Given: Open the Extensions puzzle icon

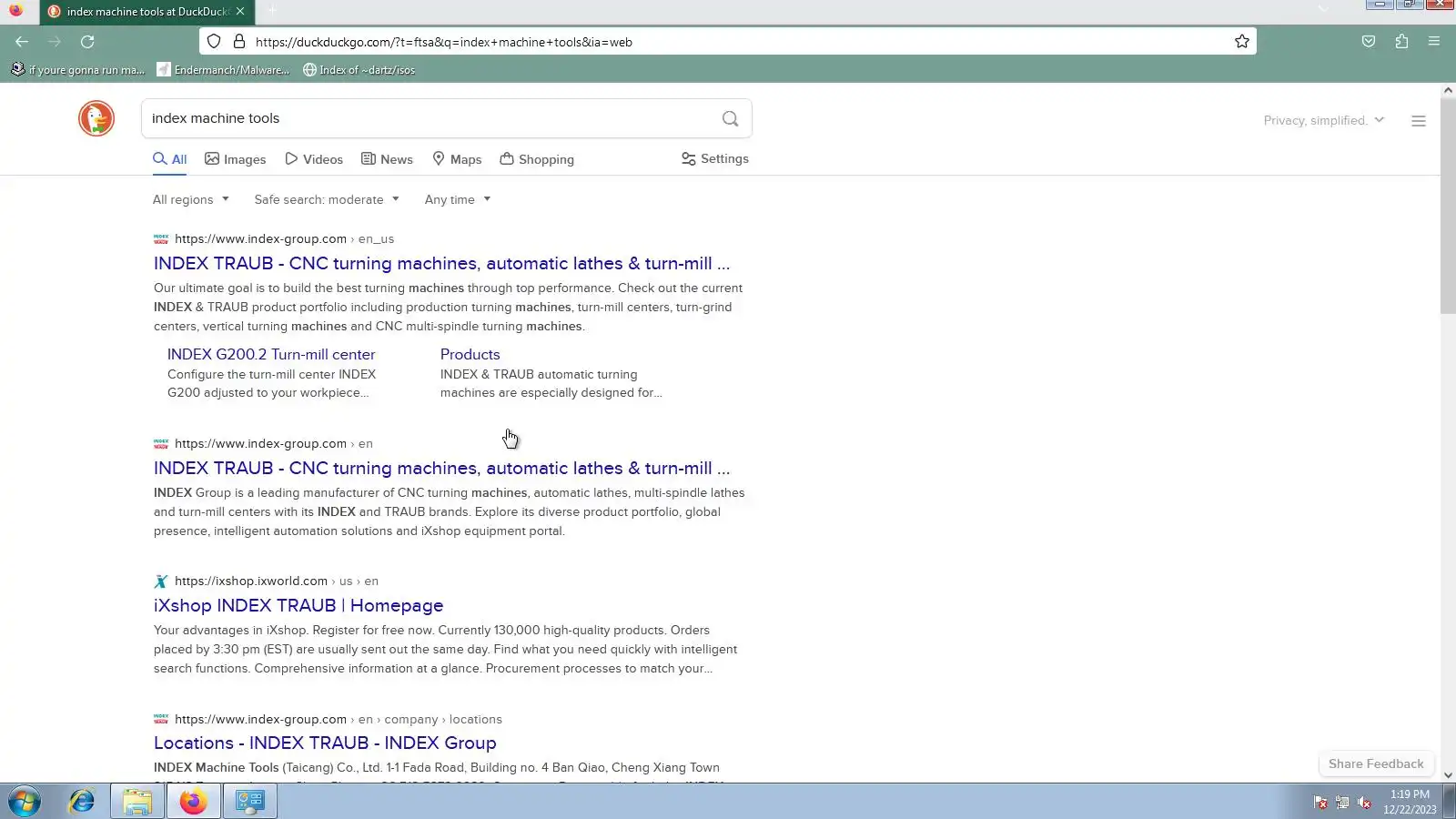Looking at the screenshot, I should pos(1401,42).
